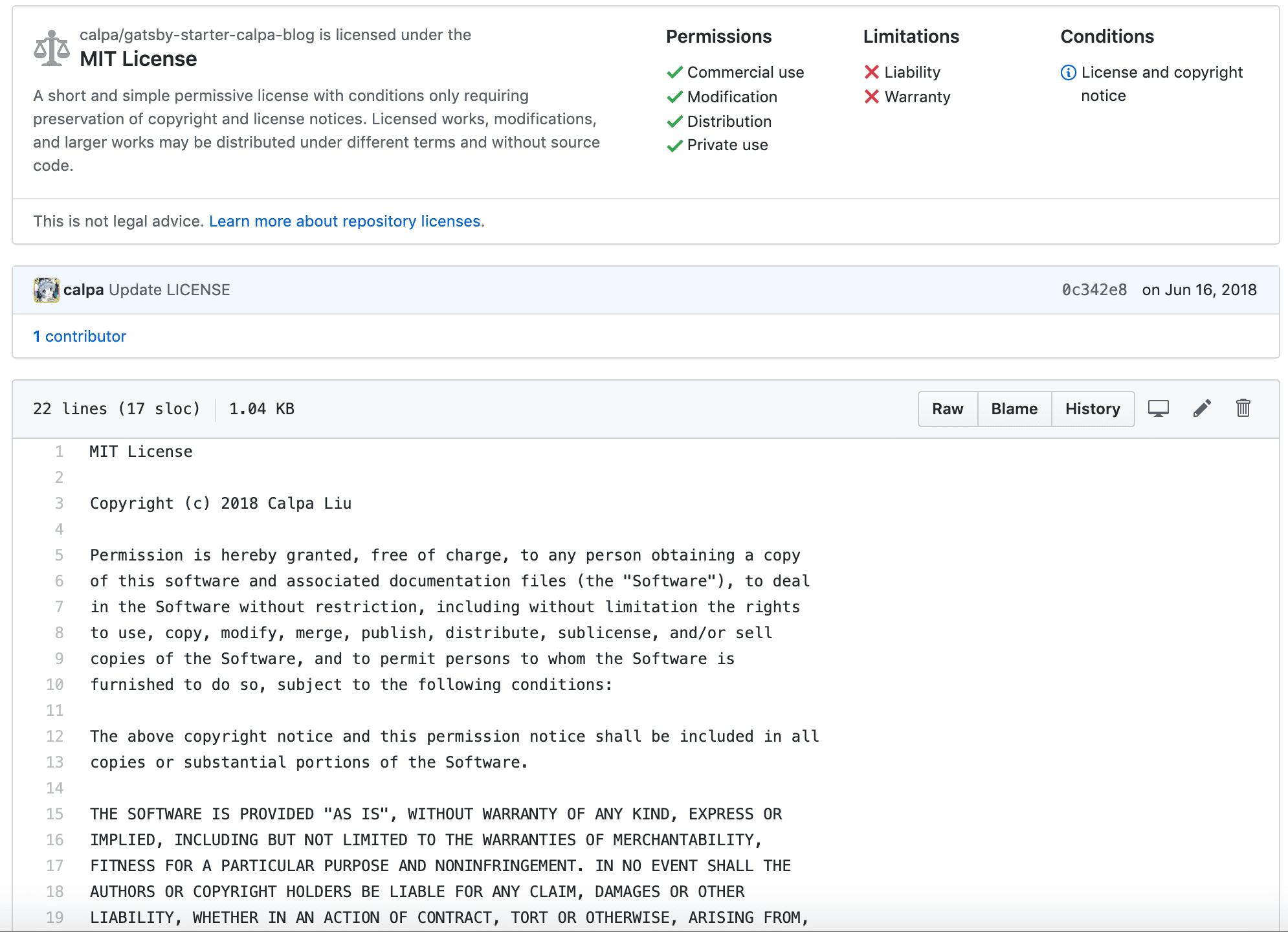The image size is (1288, 932).
Task: Open commit hash 0c342e8
Action: point(1094,290)
